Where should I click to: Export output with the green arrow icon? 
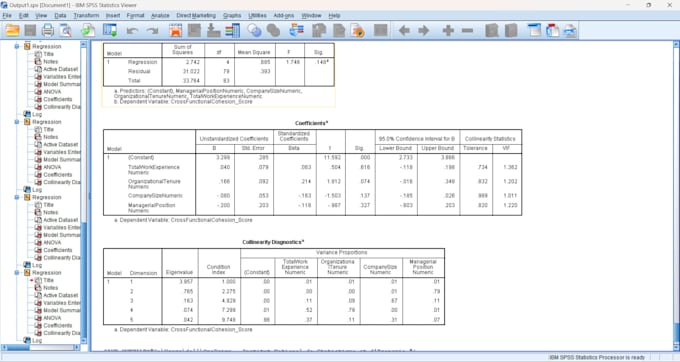[88, 30]
